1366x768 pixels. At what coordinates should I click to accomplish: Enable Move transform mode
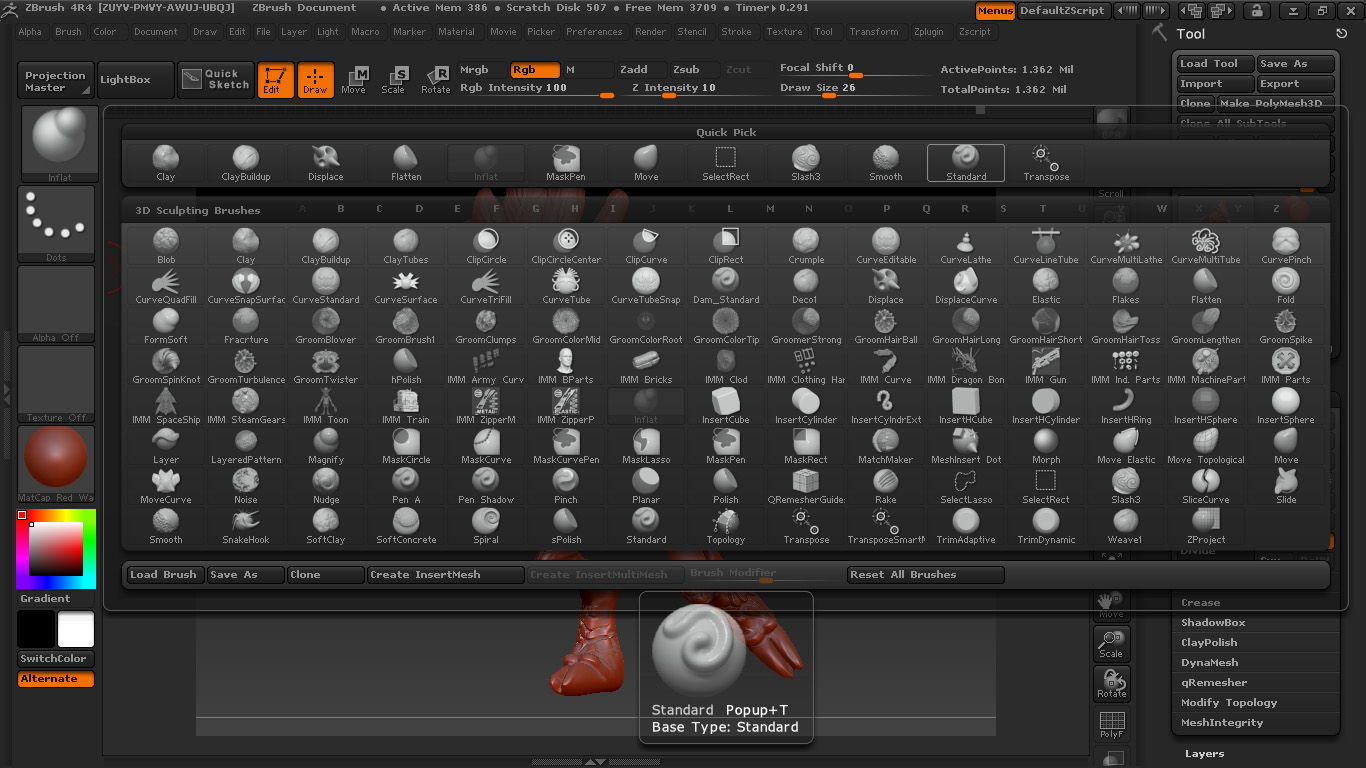tap(354, 80)
